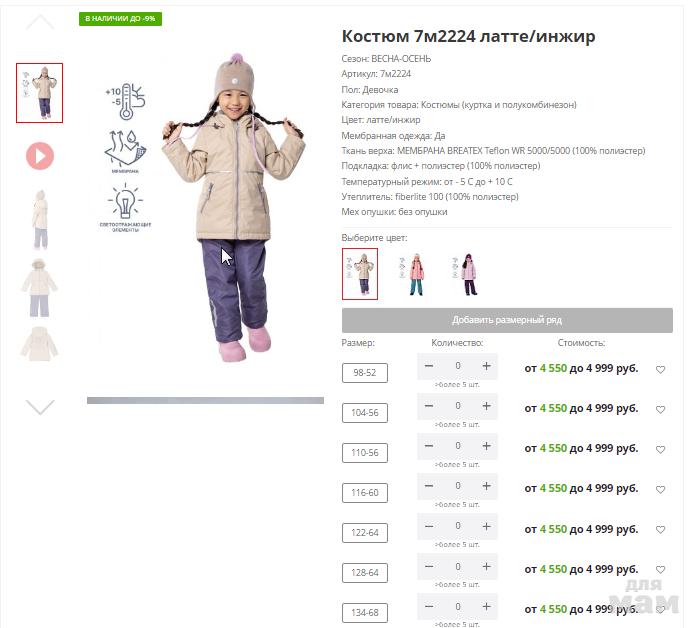The image size is (694, 628).
Task: Show previous thumbnails with up chevron
Action: coord(40,21)
